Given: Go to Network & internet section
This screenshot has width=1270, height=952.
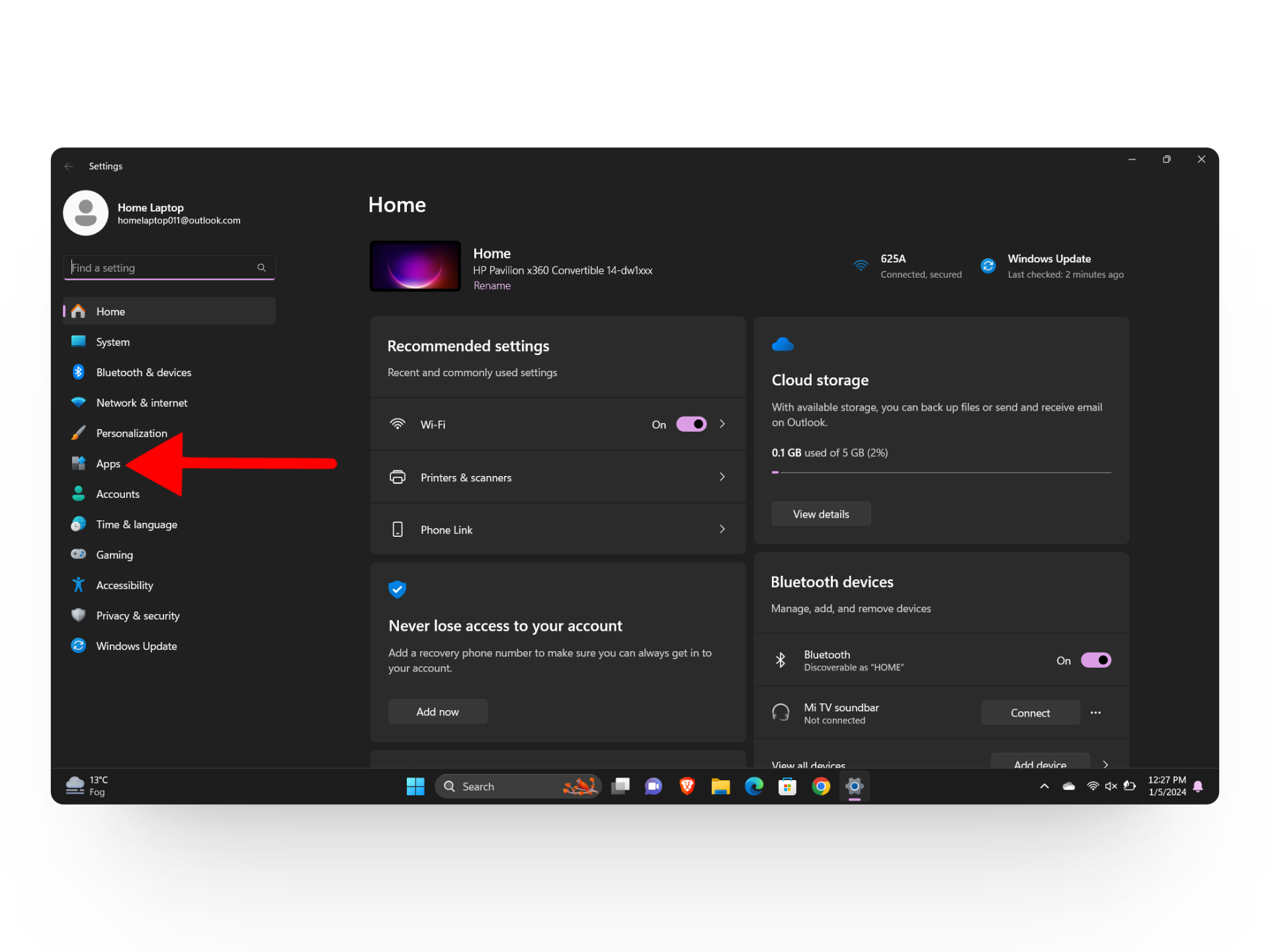Looking at the screenshot, I should point(142,403).
